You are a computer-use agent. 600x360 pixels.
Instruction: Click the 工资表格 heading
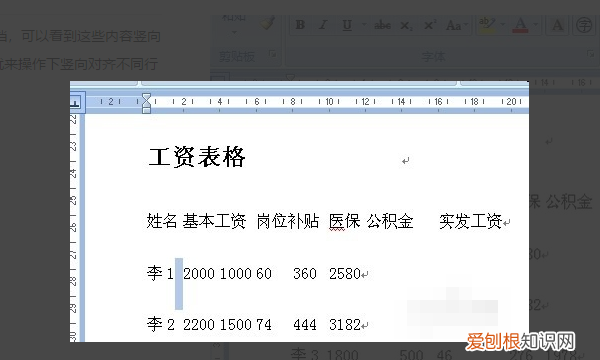(x=197, y=157)
